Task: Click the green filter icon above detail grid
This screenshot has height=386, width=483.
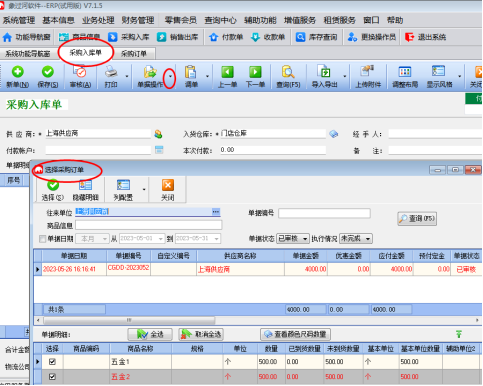Action: pos(459,334)
